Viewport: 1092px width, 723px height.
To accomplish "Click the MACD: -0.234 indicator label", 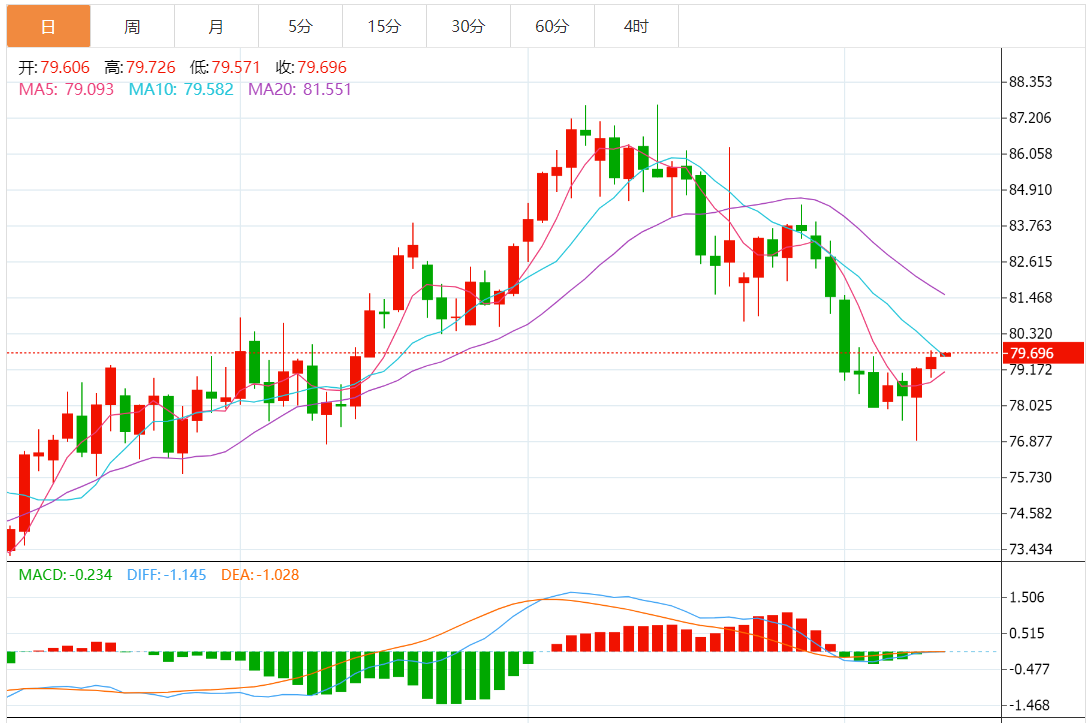I will click(x=65, y=575).
